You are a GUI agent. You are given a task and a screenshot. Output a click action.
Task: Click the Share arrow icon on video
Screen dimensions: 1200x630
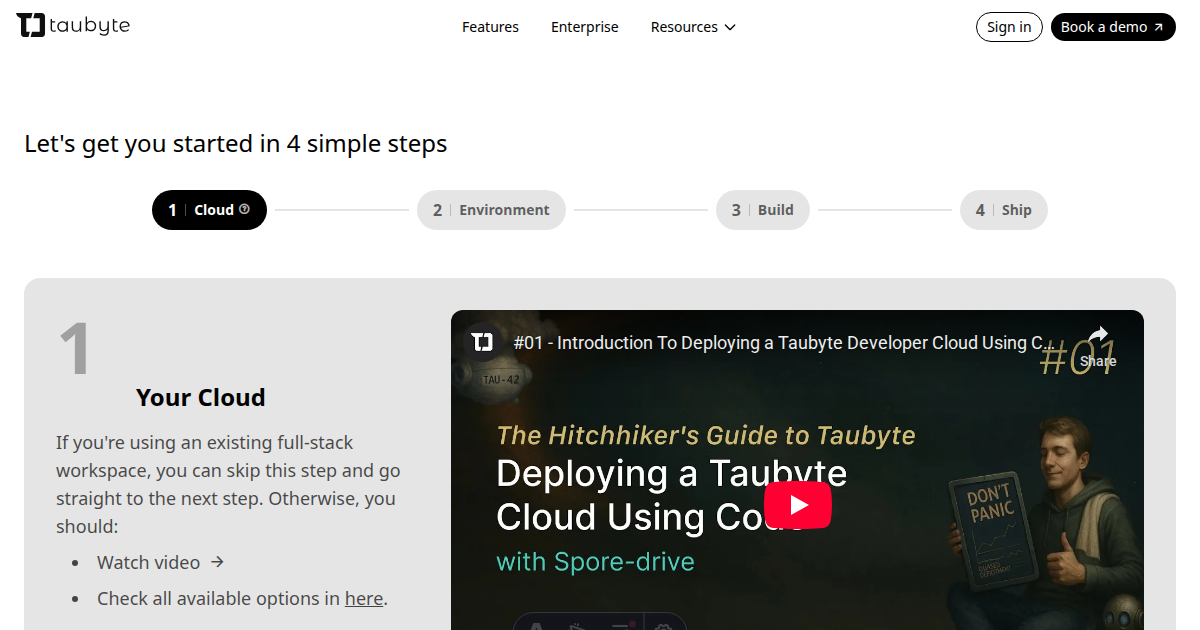[x=1098, y=337]
